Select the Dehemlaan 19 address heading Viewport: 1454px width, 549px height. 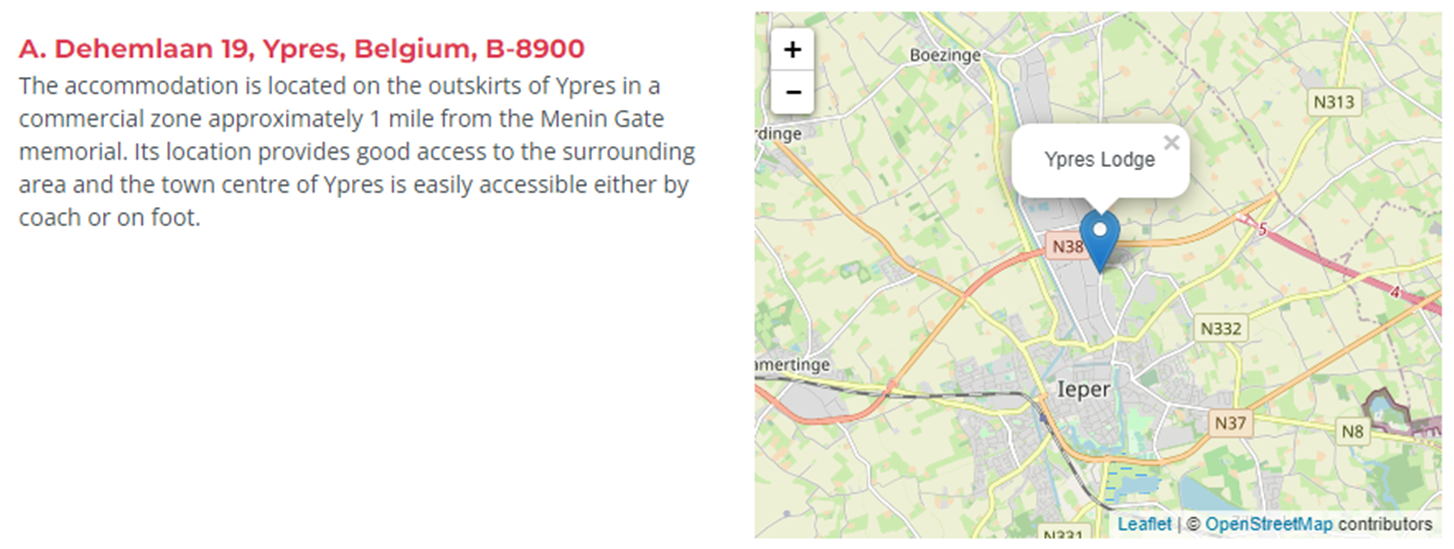pos(302,48)
